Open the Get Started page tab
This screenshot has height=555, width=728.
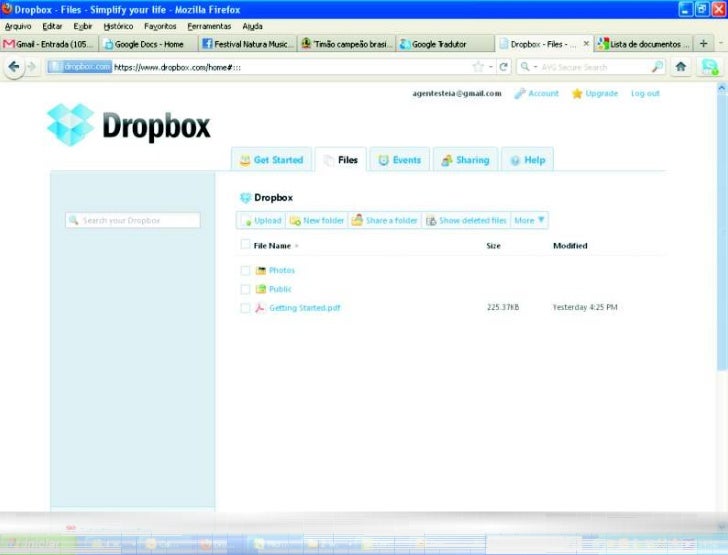(x=272, y=160)
